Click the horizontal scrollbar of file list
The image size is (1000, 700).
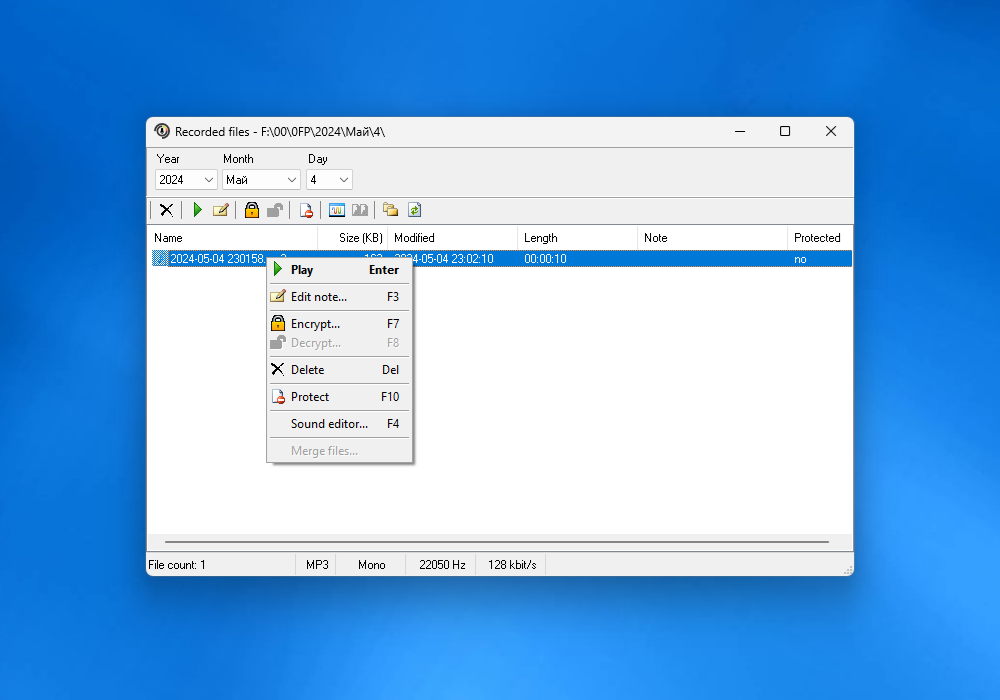pyautogui.click(x=497, y=542)
